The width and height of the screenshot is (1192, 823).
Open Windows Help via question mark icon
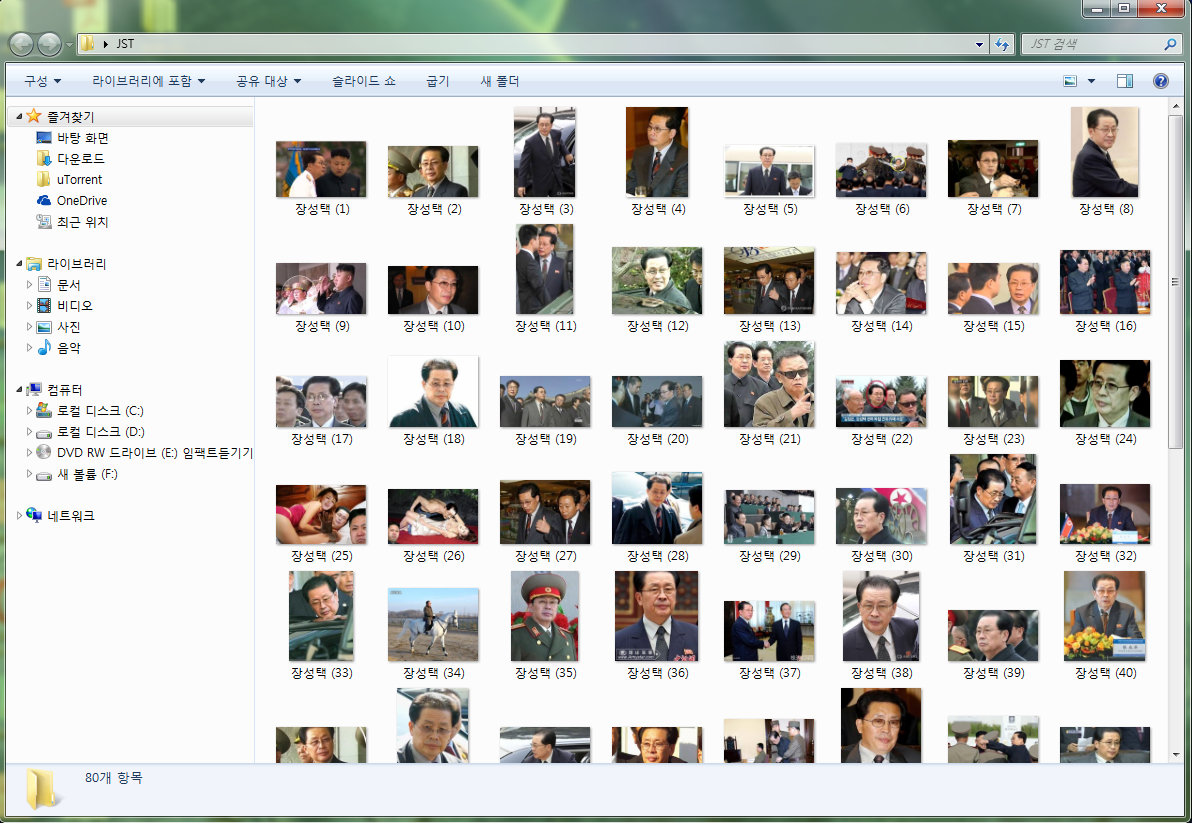1161,81
